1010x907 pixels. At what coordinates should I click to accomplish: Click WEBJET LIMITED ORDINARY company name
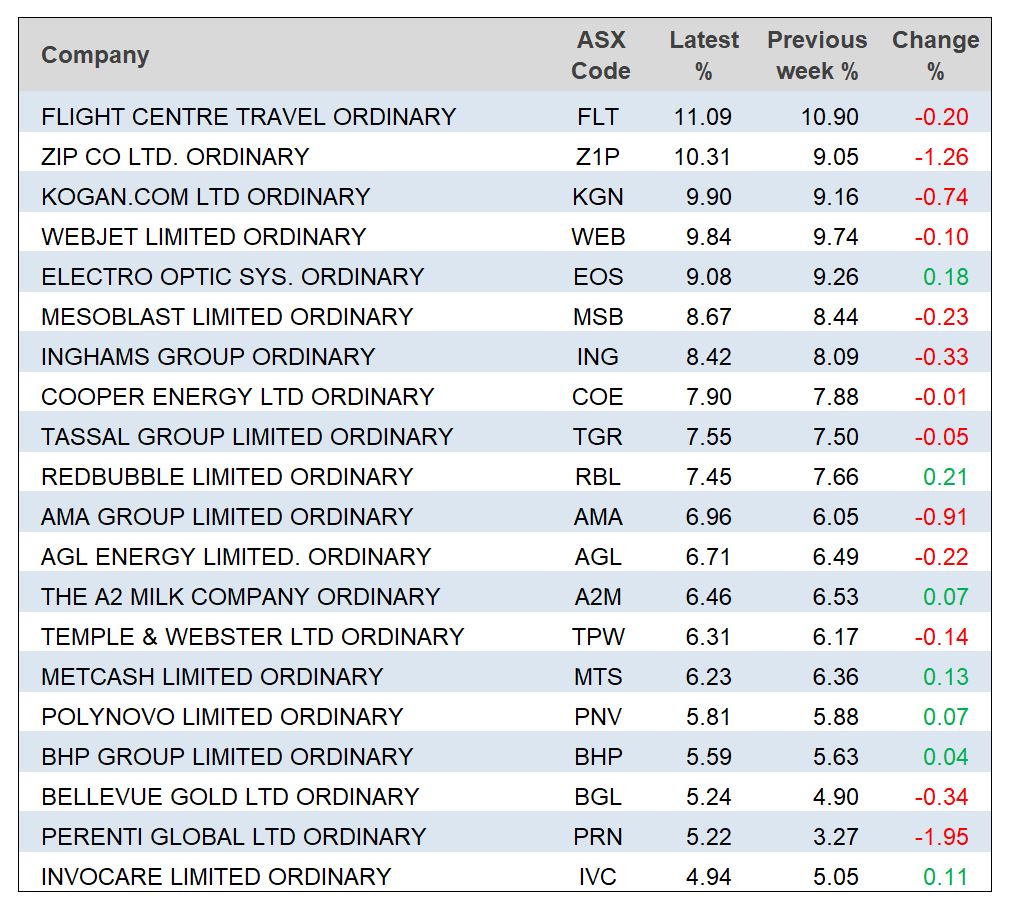203,237
